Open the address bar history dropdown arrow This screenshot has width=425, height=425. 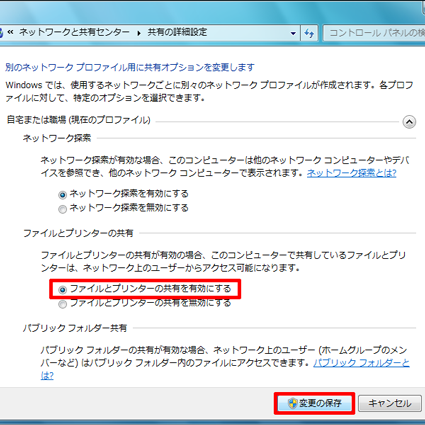tap(293, 33)
